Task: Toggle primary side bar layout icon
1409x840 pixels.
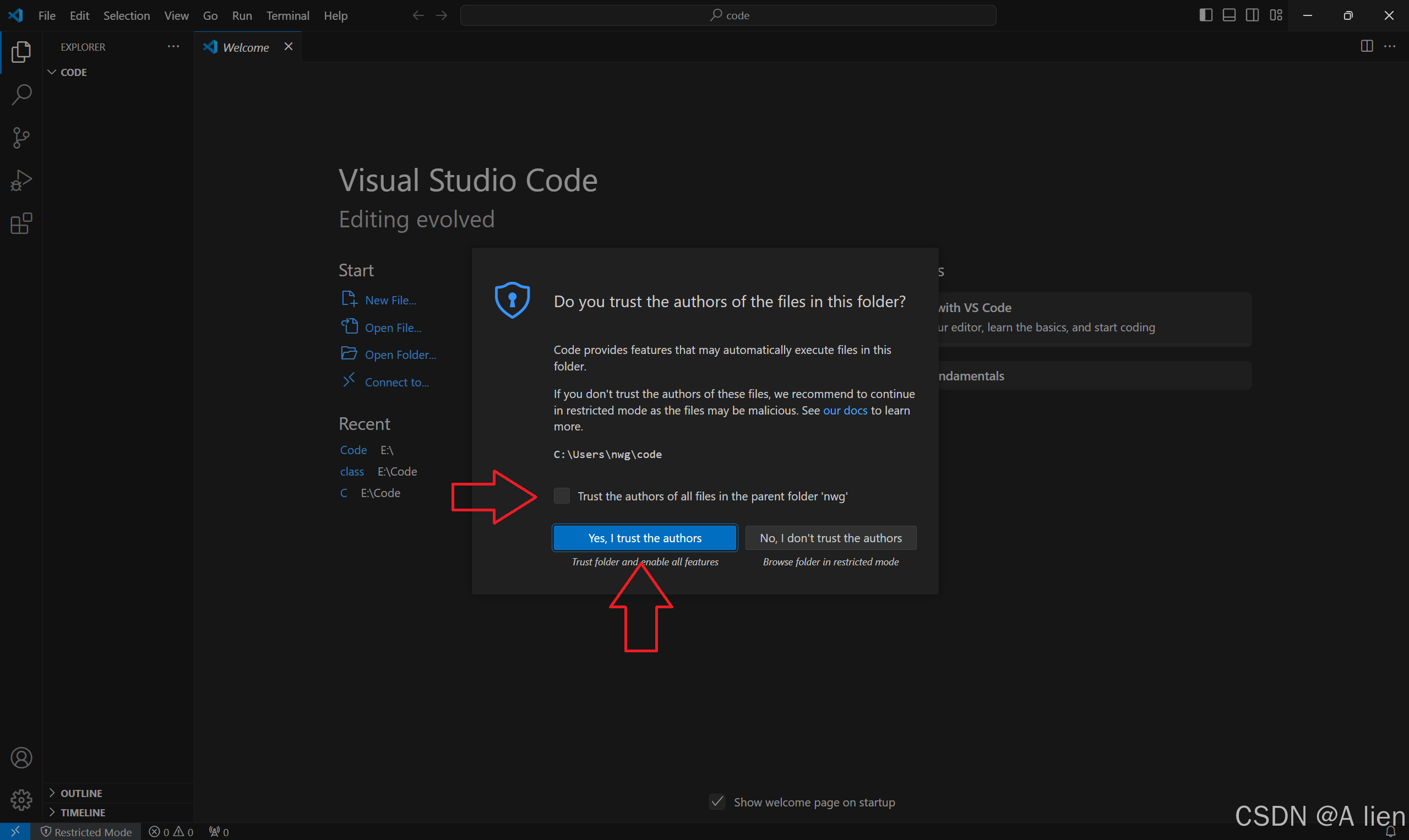Action: [x=1205, y=15]
